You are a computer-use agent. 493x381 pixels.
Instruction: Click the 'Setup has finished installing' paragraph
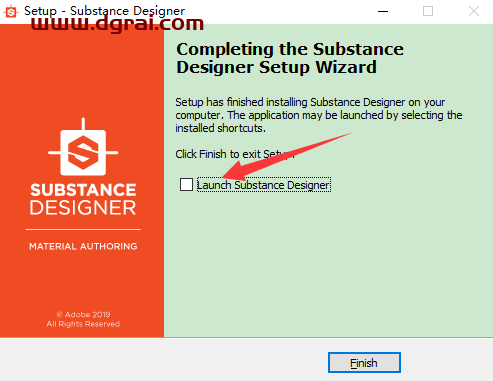[319, 115]
